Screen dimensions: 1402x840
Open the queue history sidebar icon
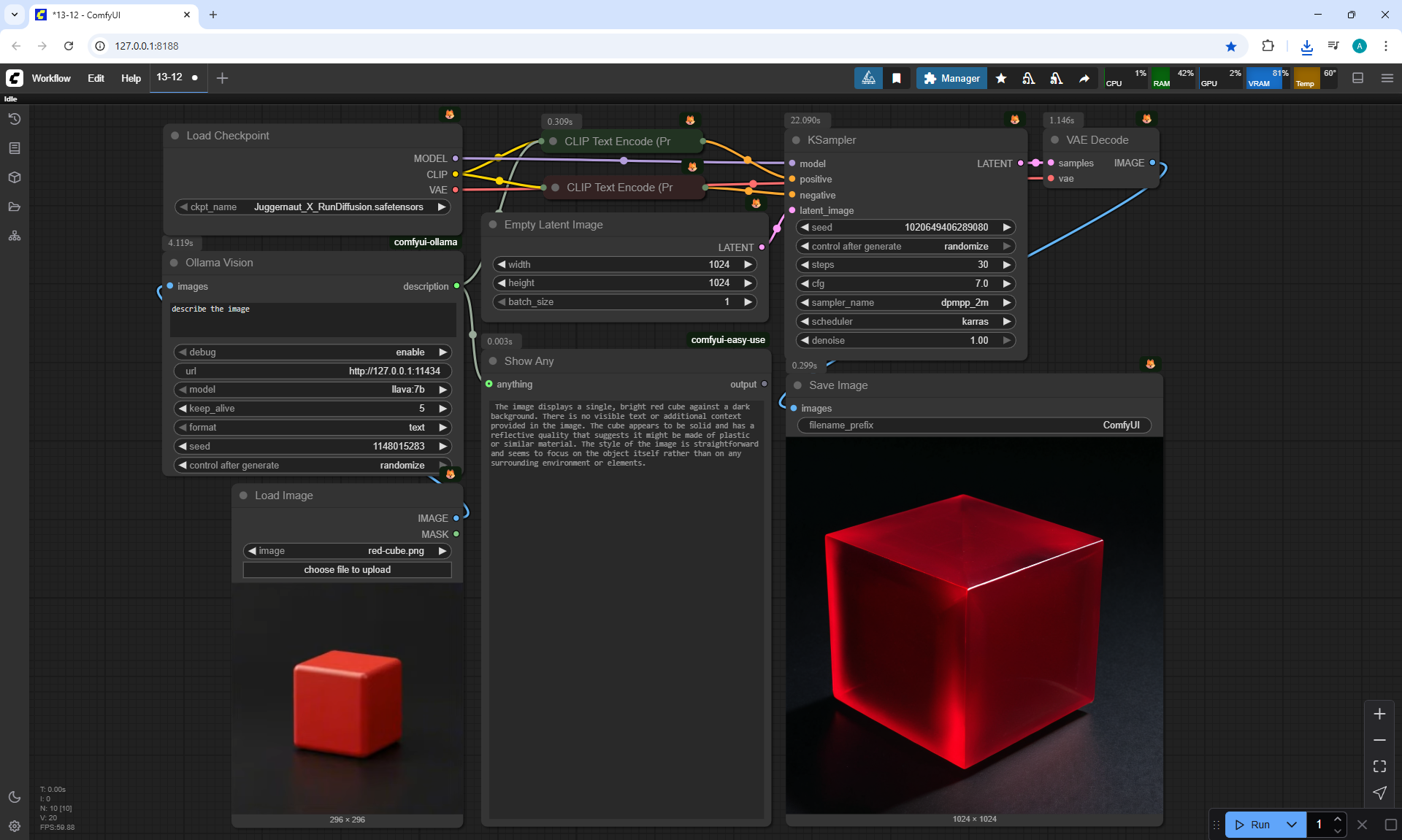14,119
